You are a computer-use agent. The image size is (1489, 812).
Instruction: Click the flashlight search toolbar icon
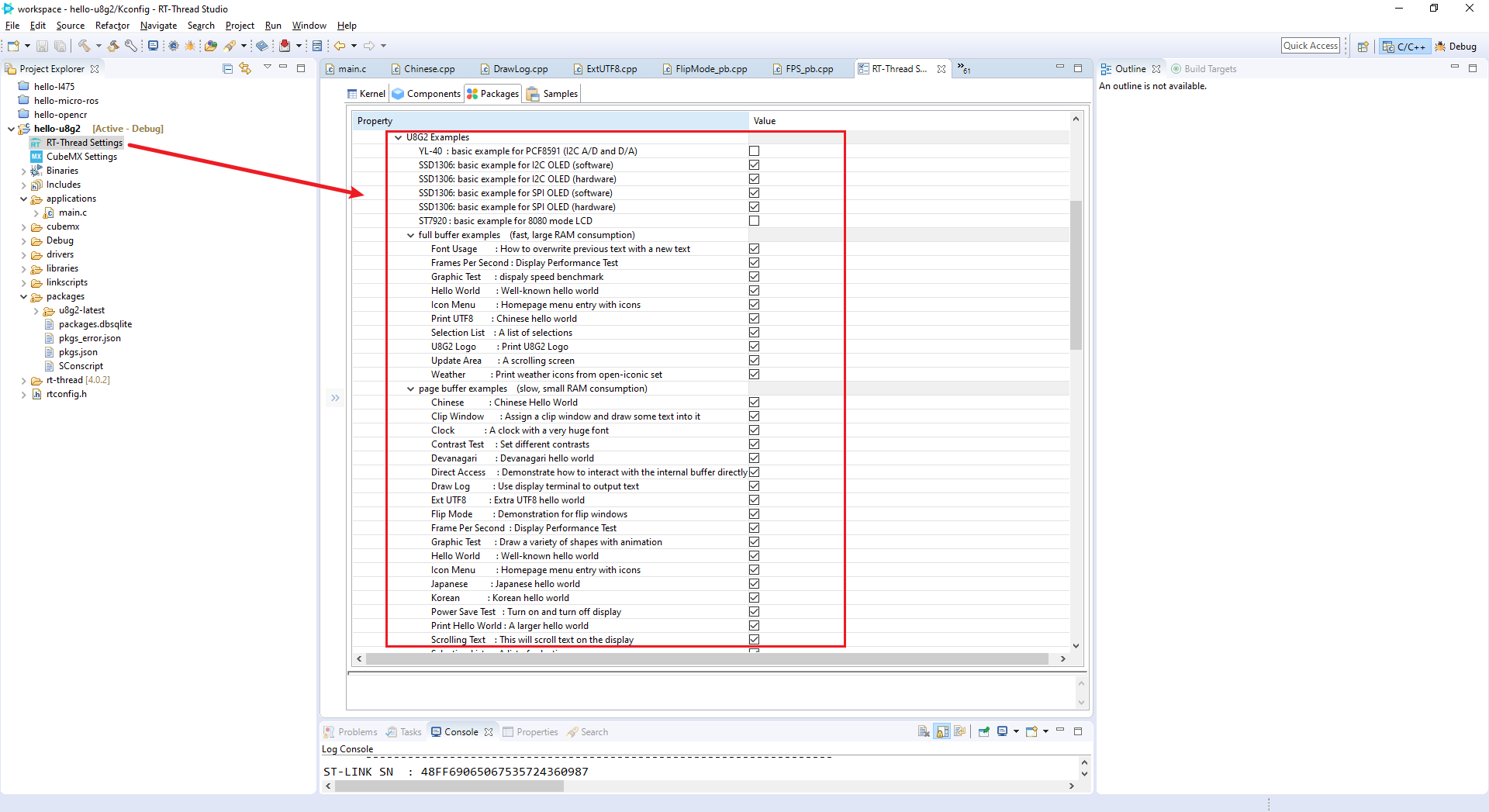coord(230,47)
